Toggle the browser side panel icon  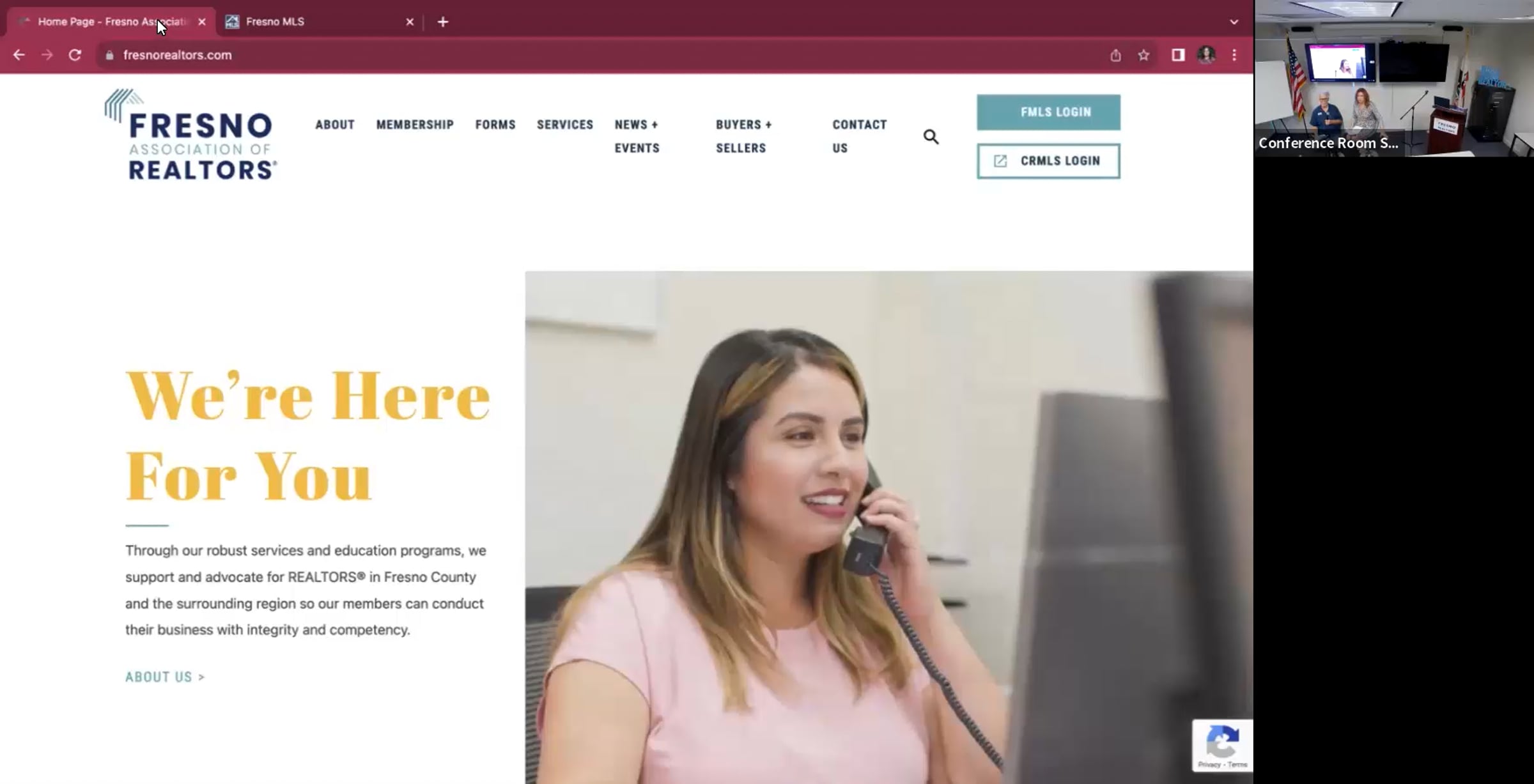tap(1177, 55)
